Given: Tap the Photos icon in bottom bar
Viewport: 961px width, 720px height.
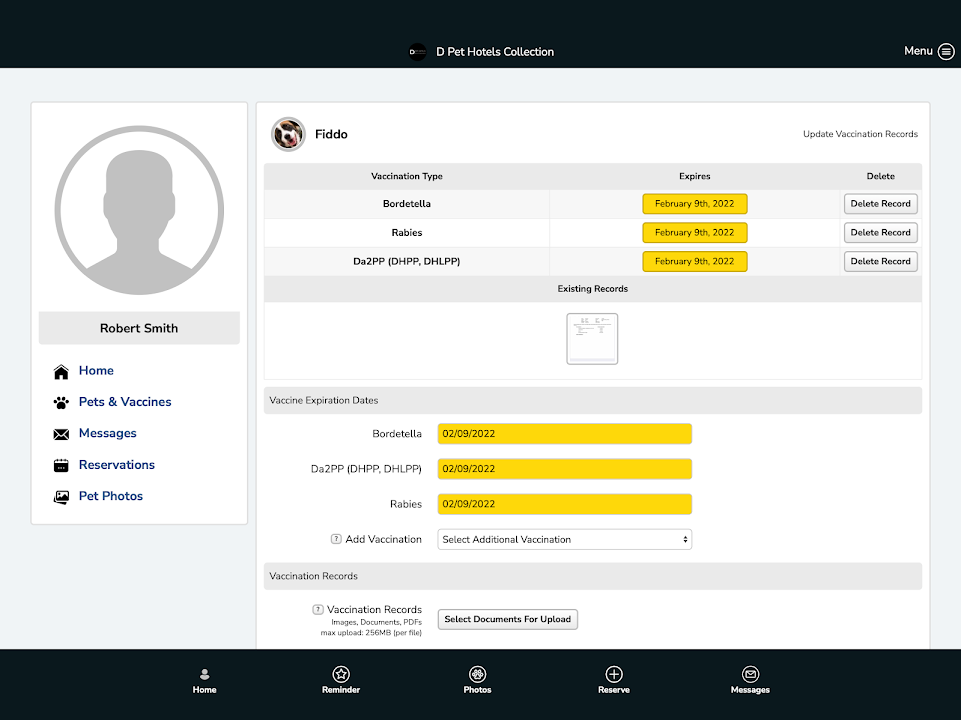Looking at the screenshot, I should 478,674.
